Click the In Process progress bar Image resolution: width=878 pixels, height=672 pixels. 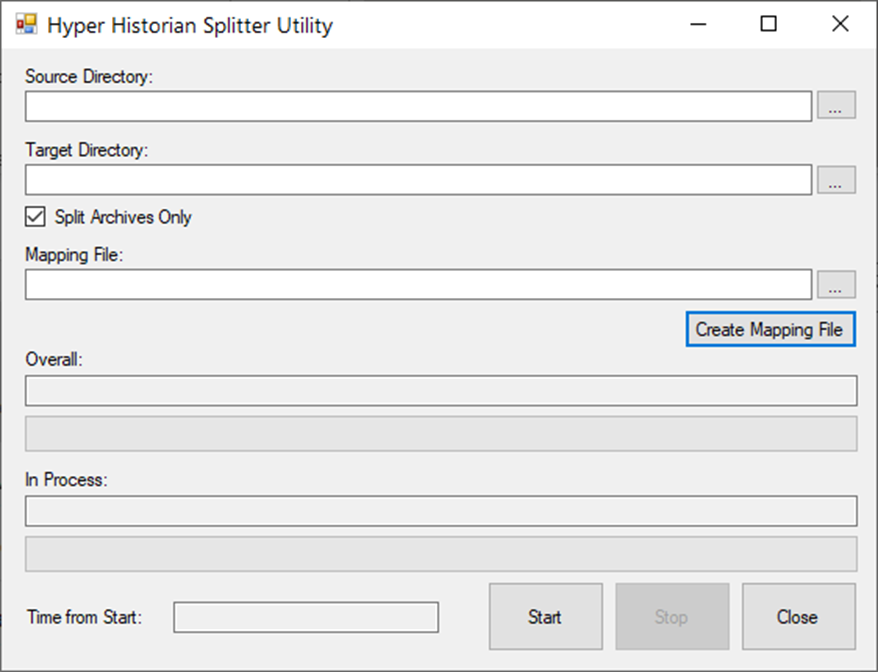tap(441, 554)
